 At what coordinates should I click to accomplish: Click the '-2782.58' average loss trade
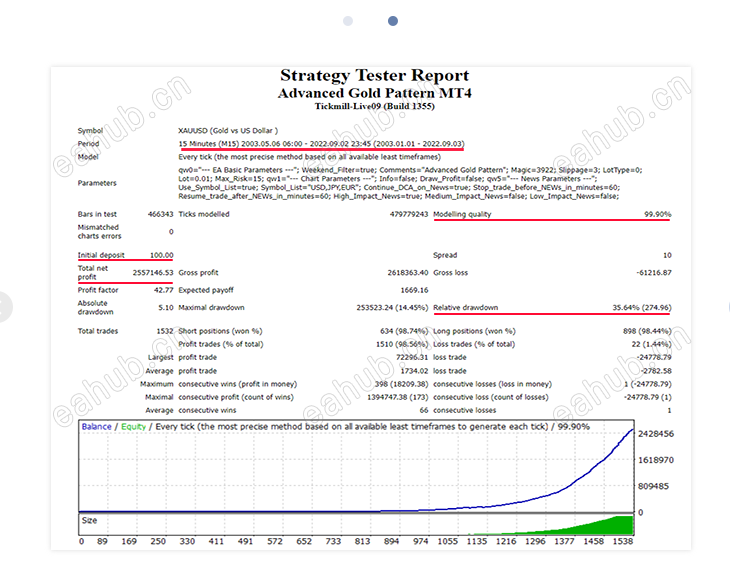656,371
